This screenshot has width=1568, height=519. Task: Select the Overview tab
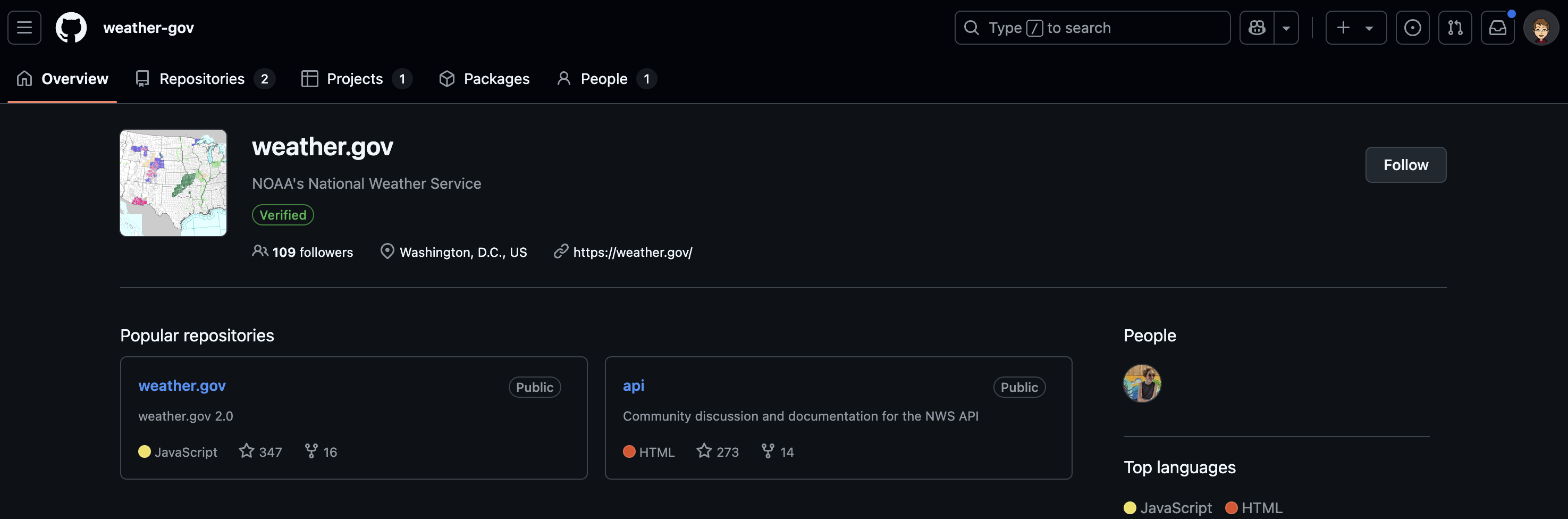click(x=62, y=79)
